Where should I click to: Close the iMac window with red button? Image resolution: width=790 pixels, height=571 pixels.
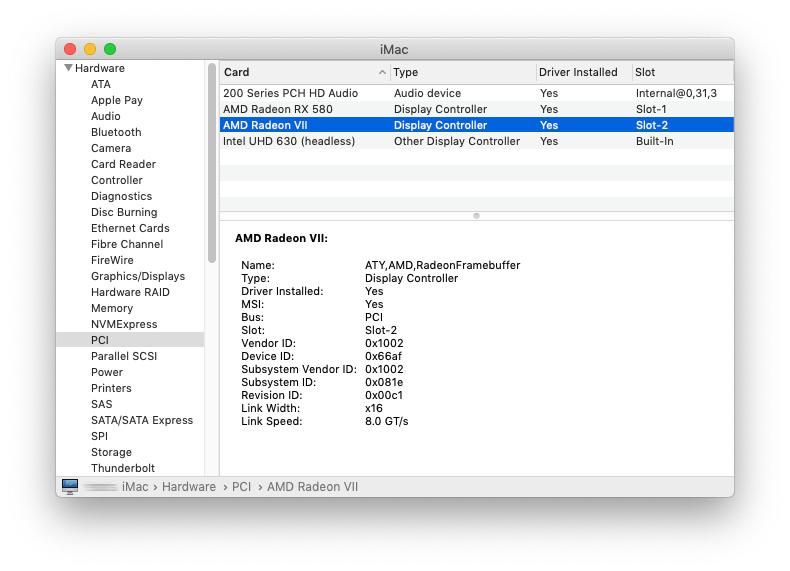point(70,49)
